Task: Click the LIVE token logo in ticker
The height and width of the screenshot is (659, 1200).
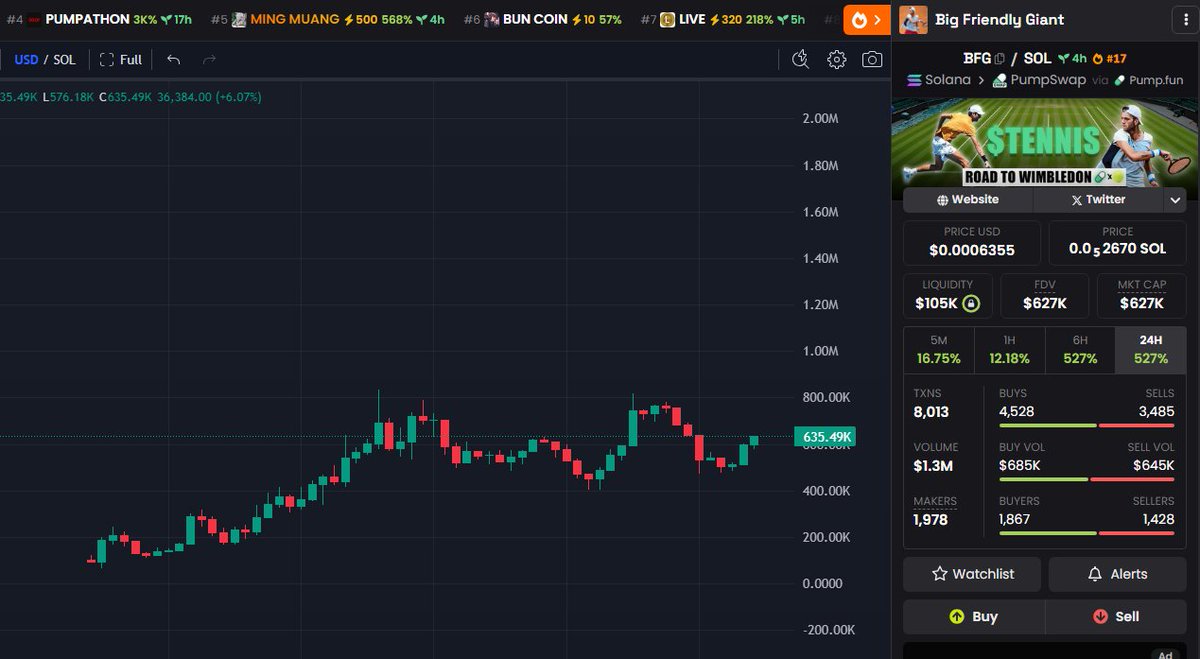Action: coord(667,20)
